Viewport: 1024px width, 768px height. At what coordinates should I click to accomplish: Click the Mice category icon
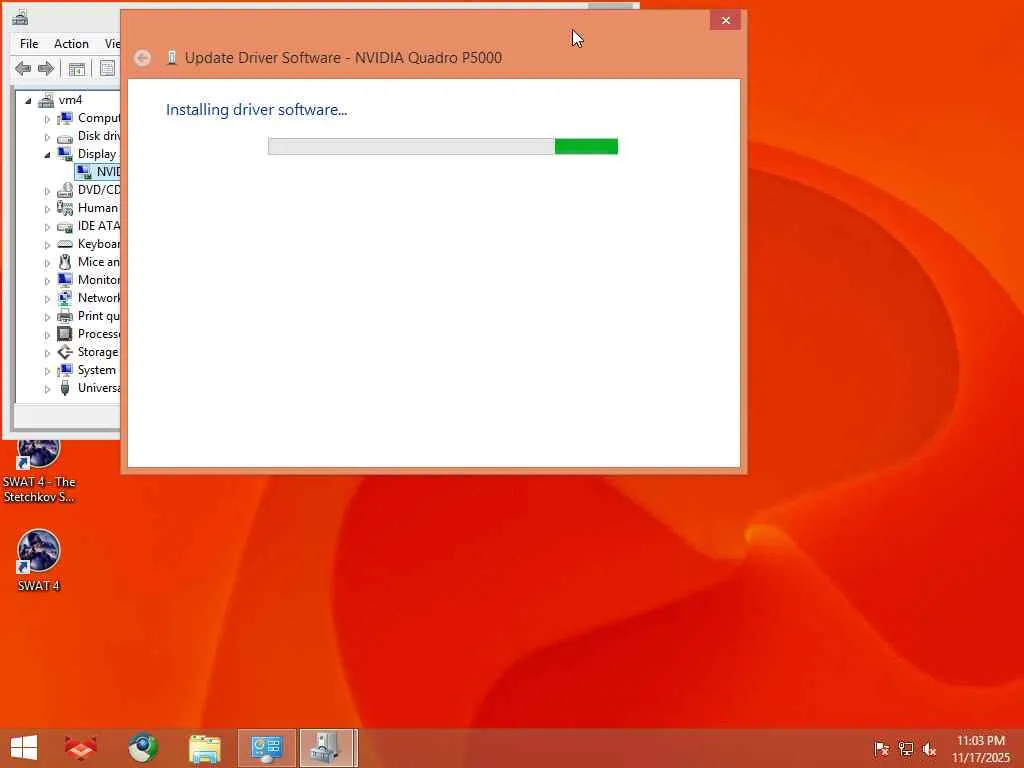[65, 262]
